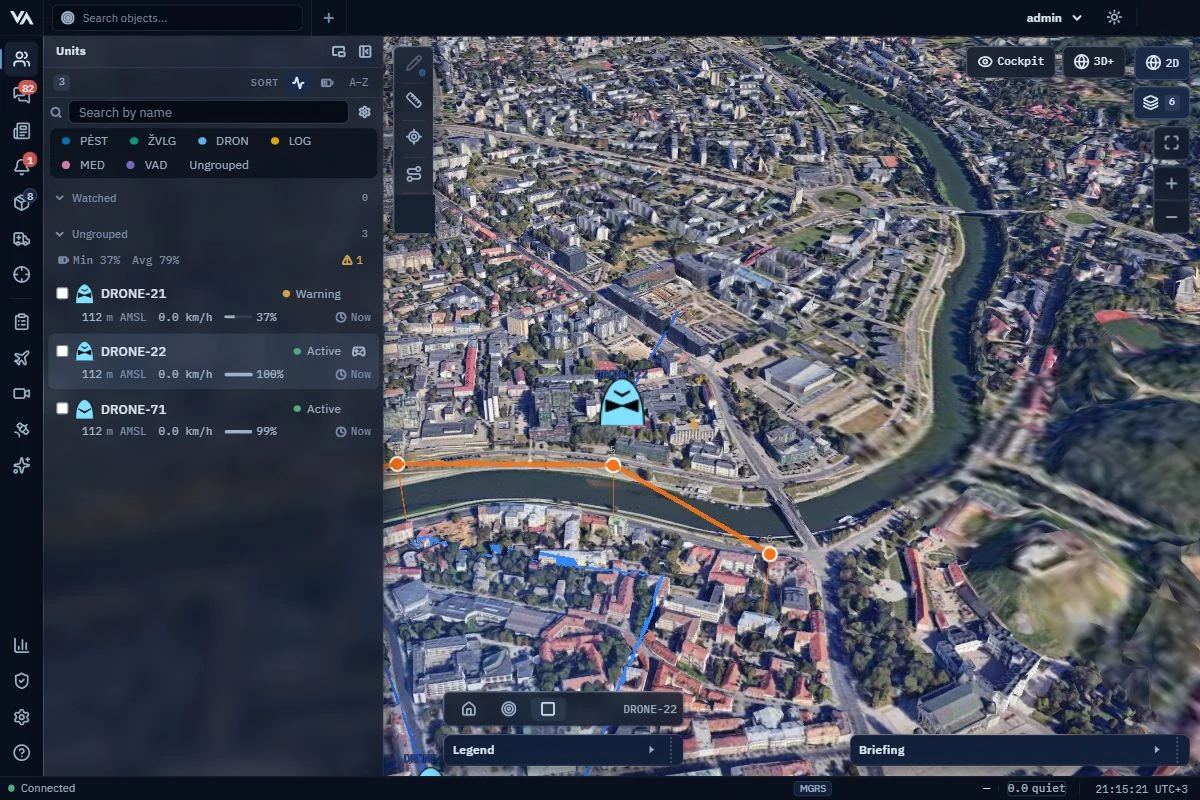Viewport: 1200px width, 800px height.
Task: Open the packages box icon with 8 badge
Action: point(22,202)
